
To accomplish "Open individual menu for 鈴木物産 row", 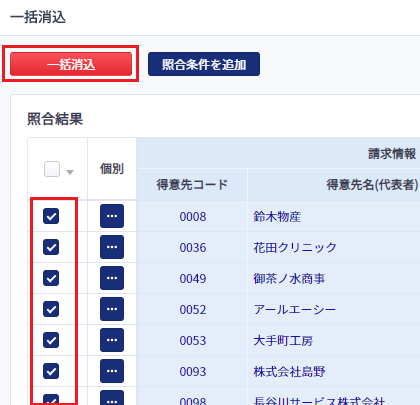I will tap(112, 216).
